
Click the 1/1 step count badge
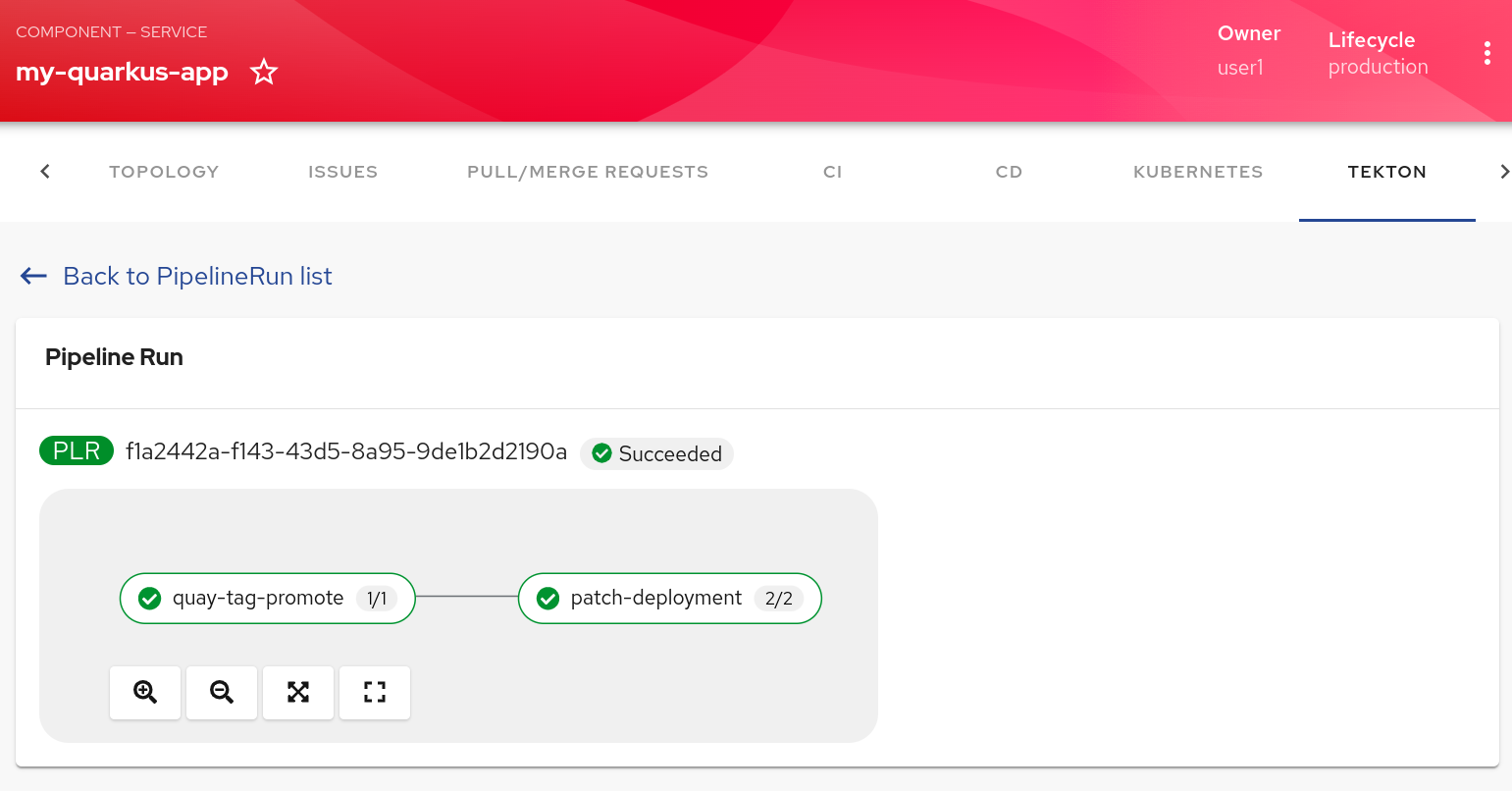coord(377,599)
